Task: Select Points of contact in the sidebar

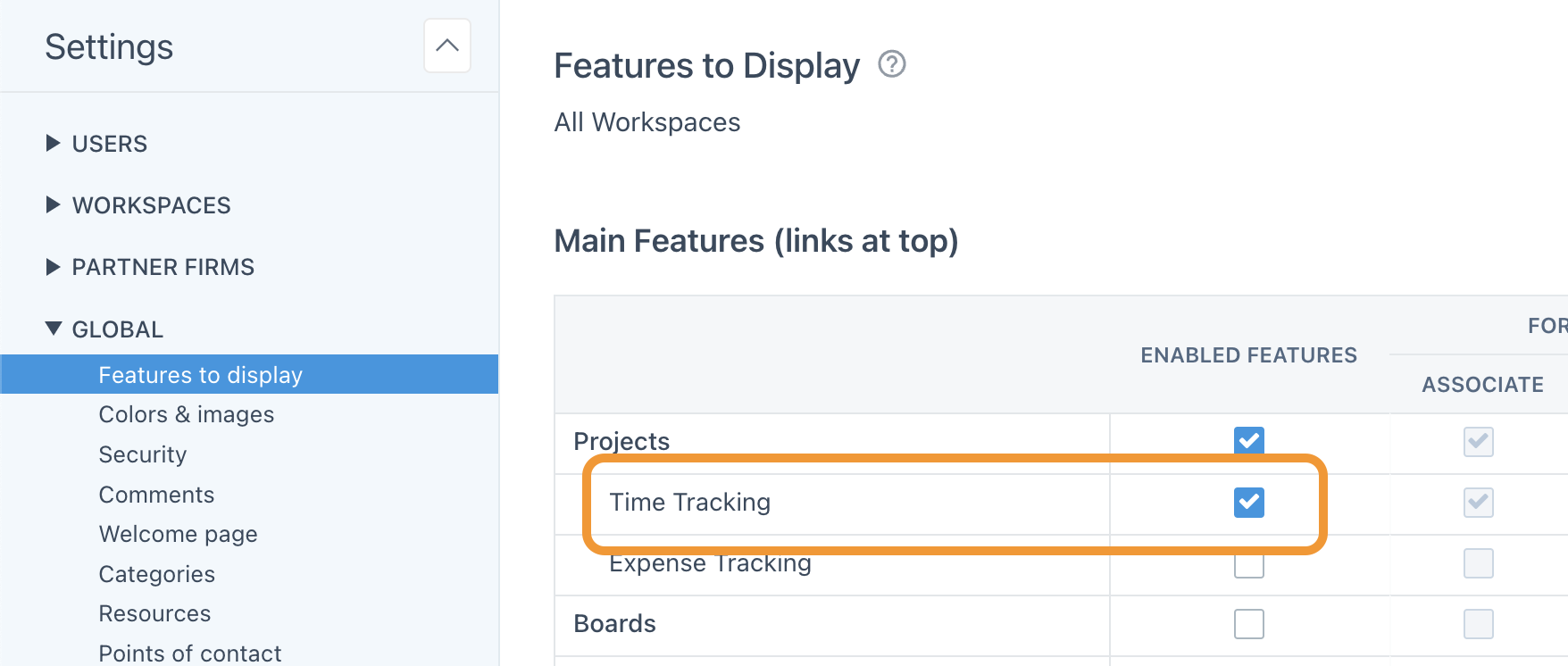Action: [189, 652]
